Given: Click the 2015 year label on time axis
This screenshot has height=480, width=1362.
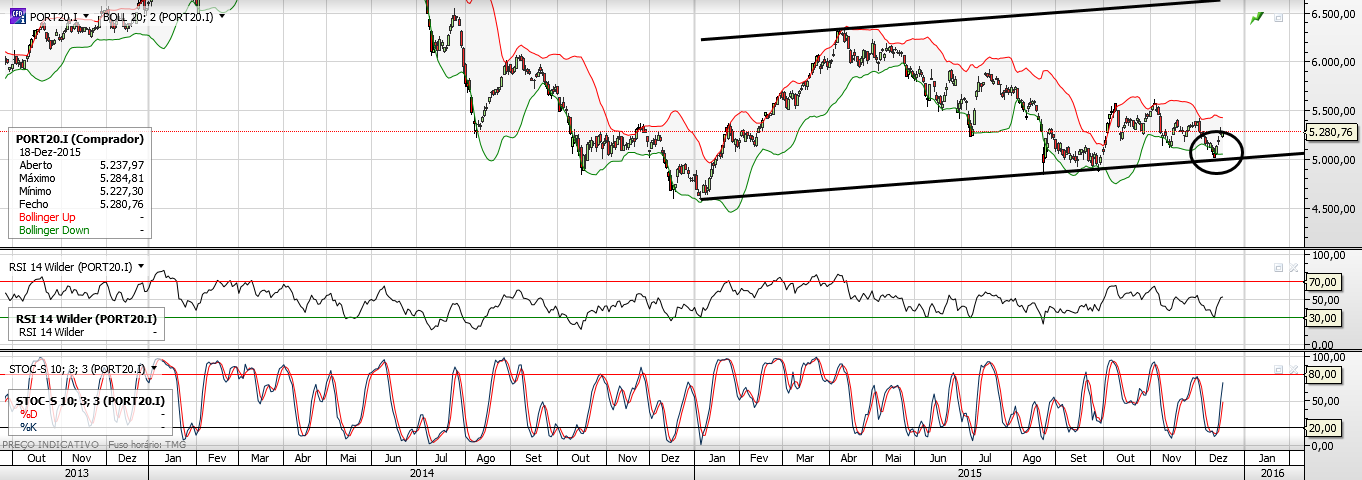Looking at the screenshot, I should tap(970, 471).
